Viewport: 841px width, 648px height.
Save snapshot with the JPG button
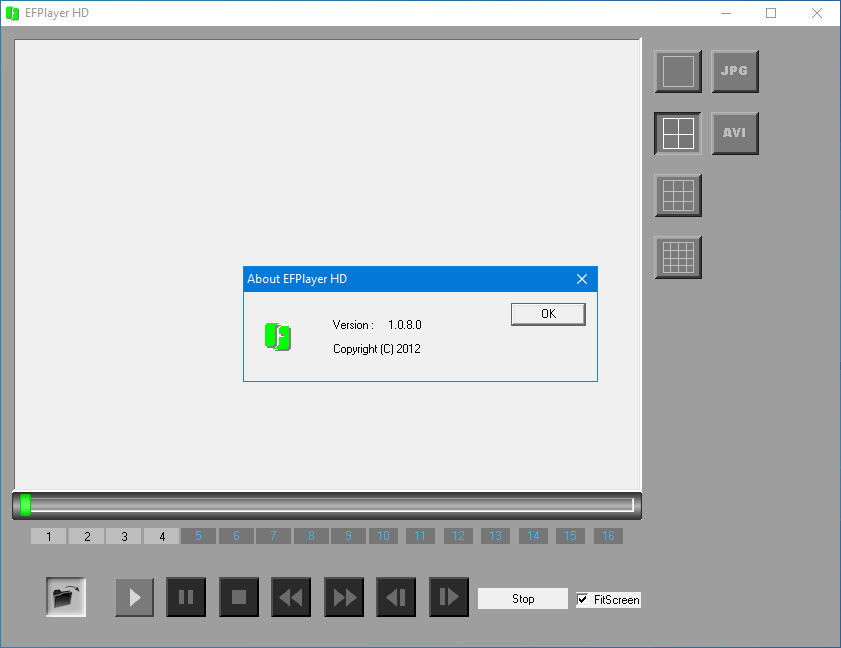click(x=735, y=72)
